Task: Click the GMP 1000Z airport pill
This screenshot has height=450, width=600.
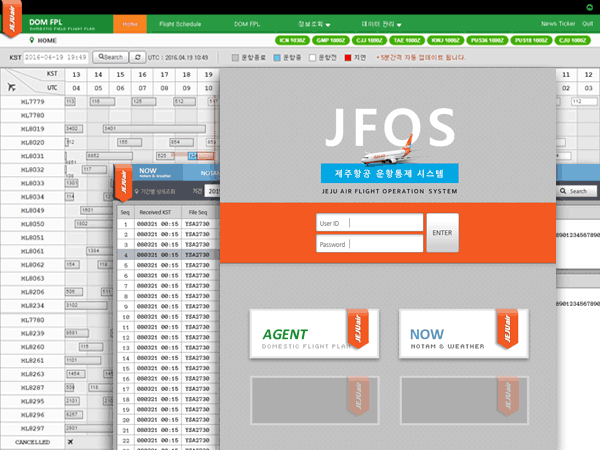Action: 331,40
